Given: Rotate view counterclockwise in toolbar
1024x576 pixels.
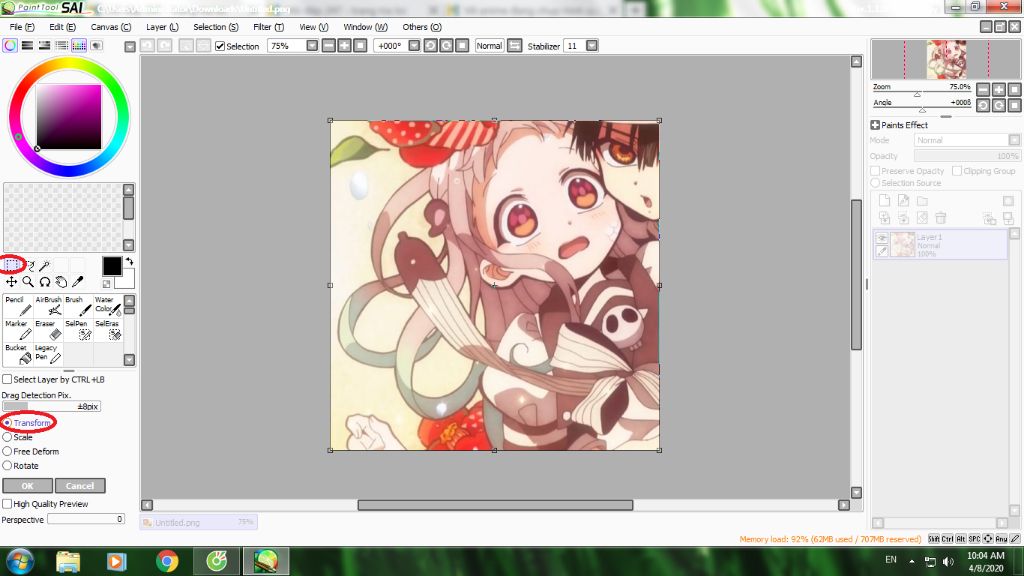Looking at the screenshot, I should (x=430, y=46).
